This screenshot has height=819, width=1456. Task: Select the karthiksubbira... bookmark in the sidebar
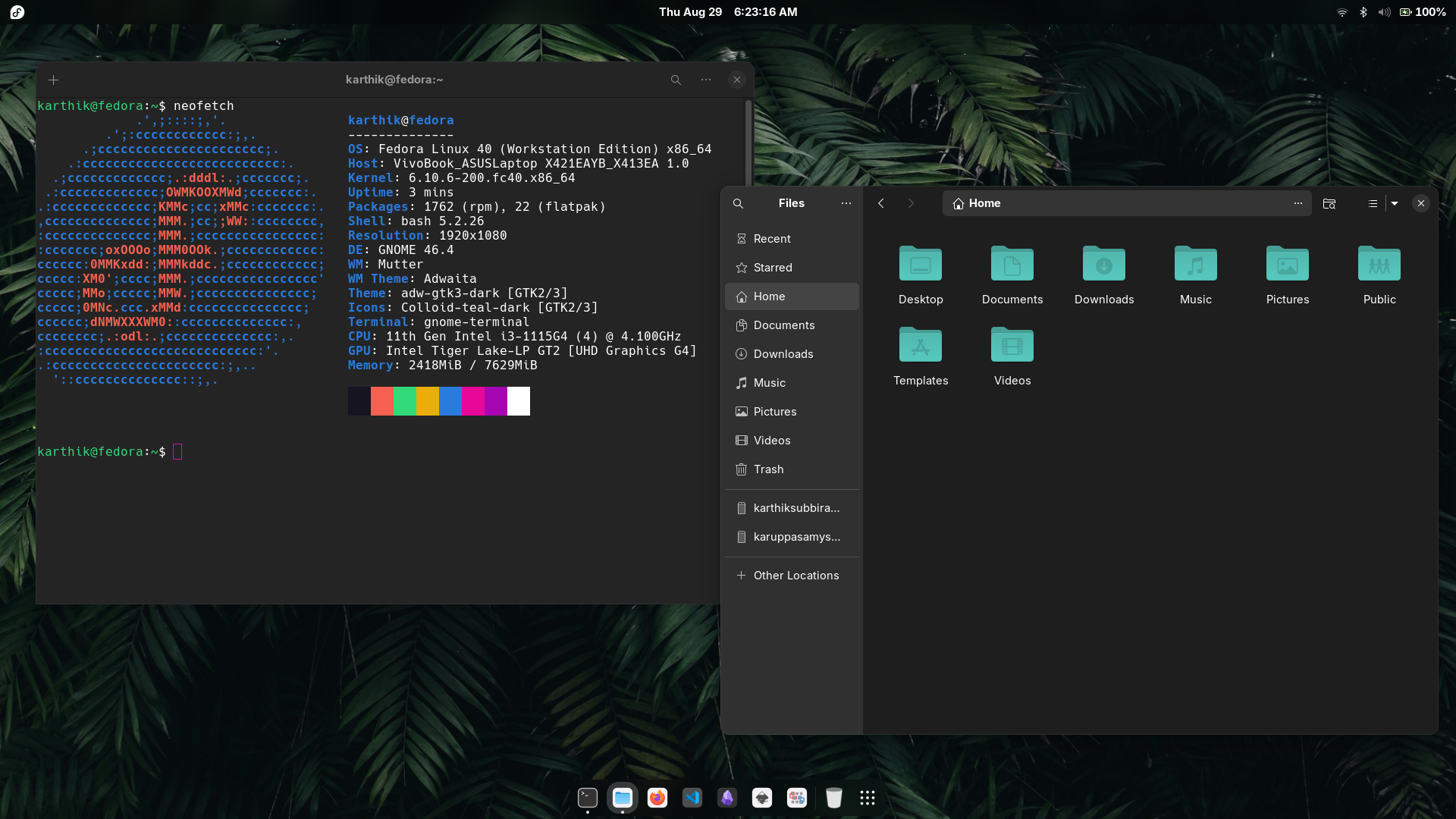[792, 508]
